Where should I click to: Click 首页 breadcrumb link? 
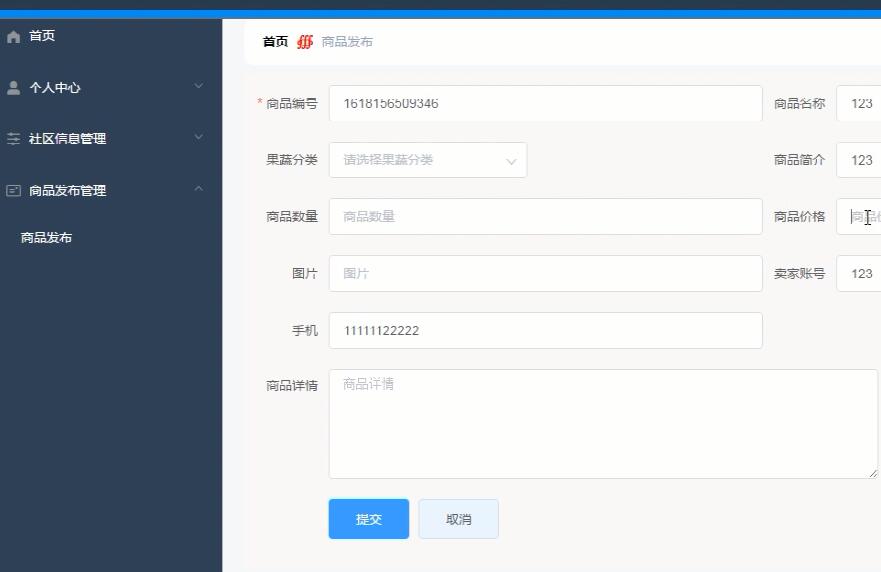[275, 42]
